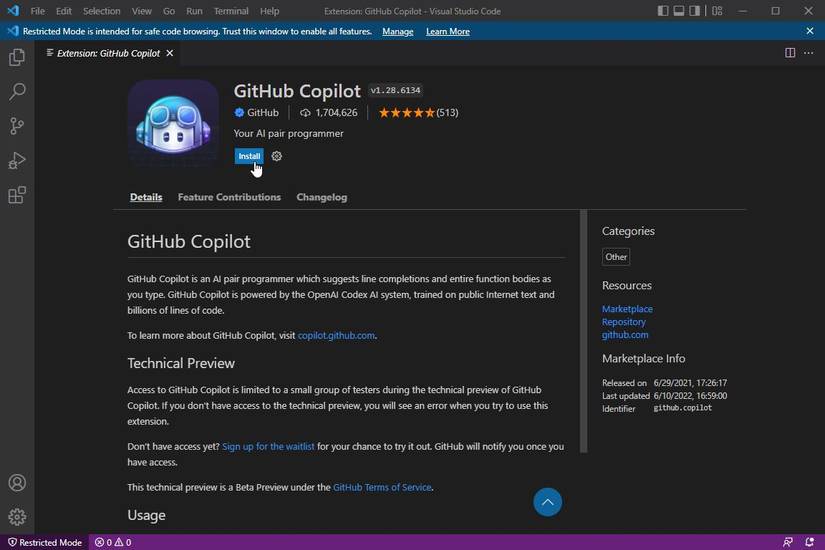
Task: Click the install count 1,704,626
Action: click(329, 113)
